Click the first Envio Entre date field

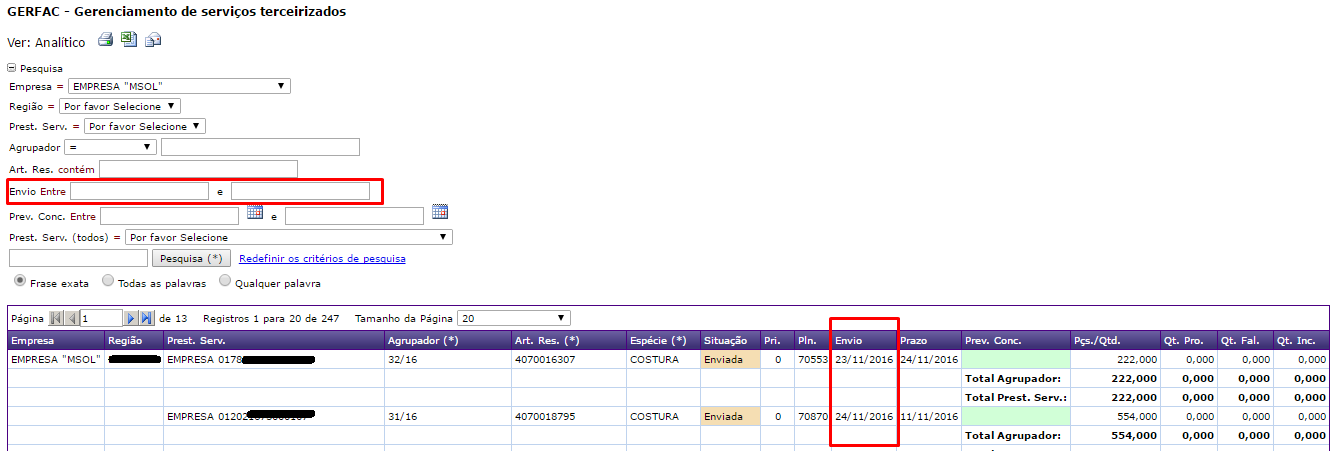pyautogui.click(x=139, y=190)
